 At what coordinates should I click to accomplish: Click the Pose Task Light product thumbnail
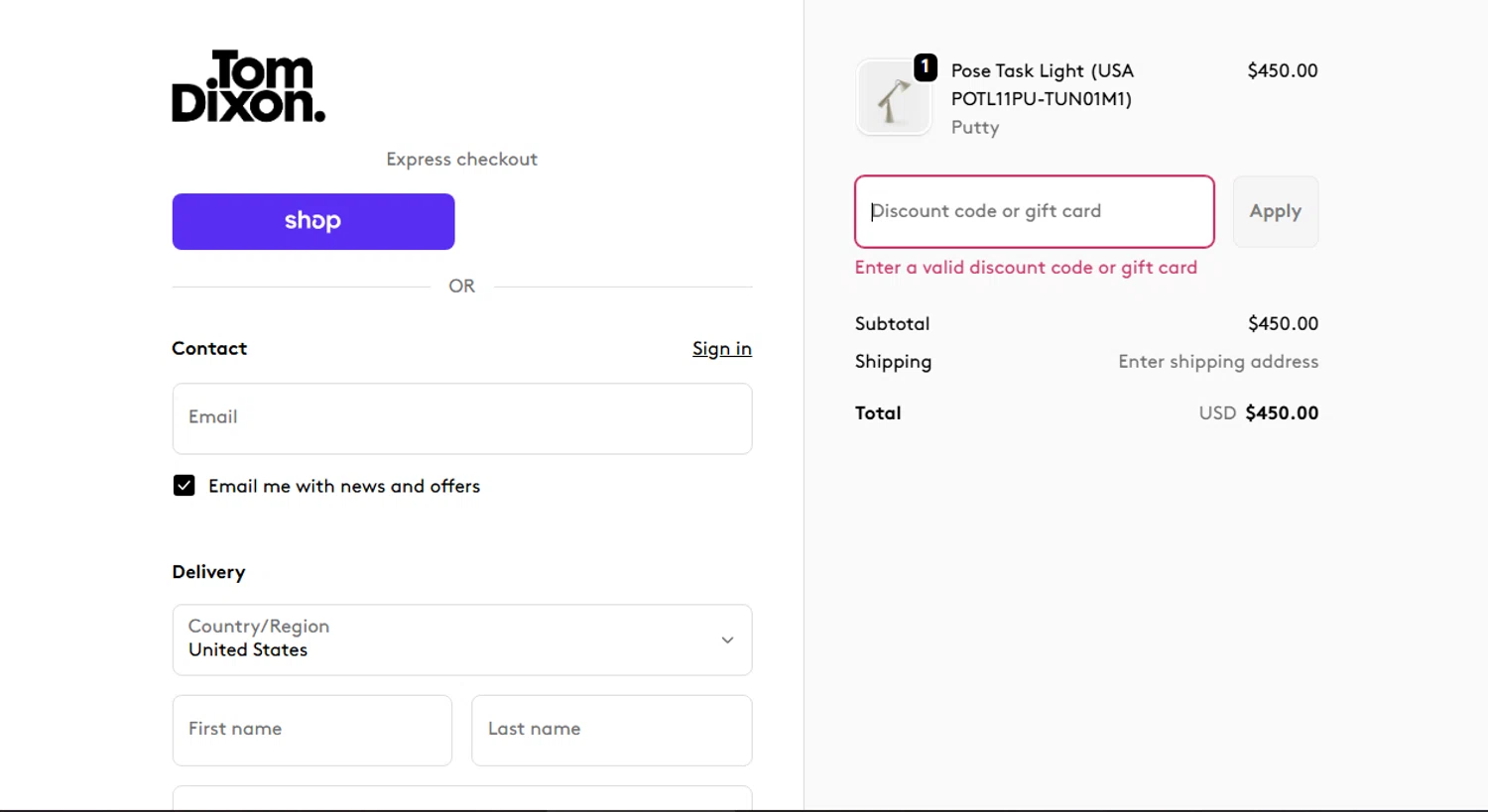(x=894, y=98)
